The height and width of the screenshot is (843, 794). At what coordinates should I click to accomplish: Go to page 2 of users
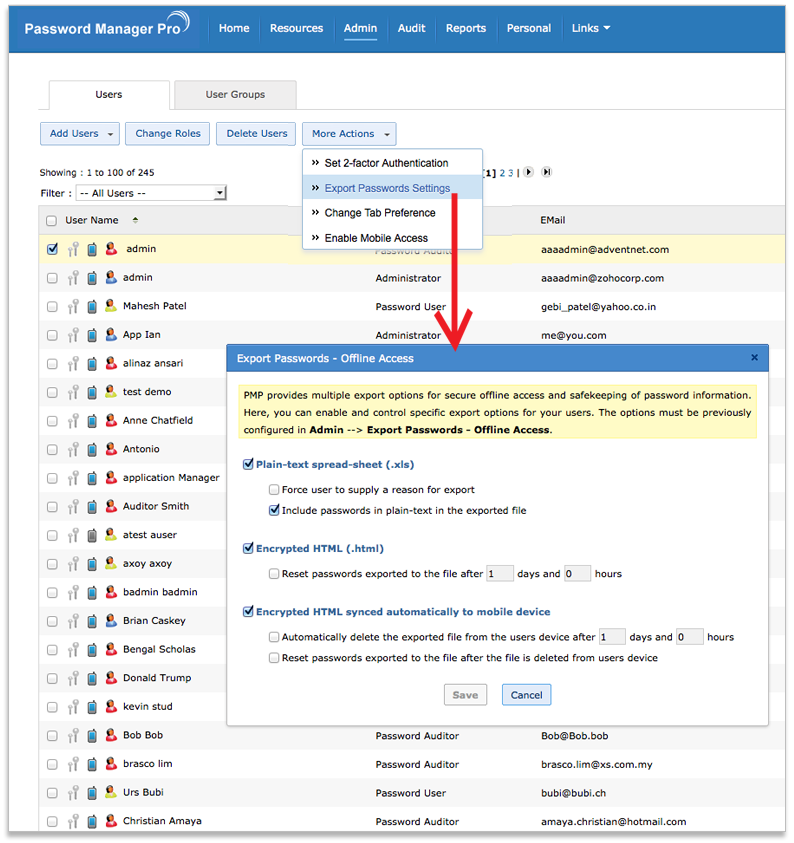pyautogui.click(x=502, y=173)
